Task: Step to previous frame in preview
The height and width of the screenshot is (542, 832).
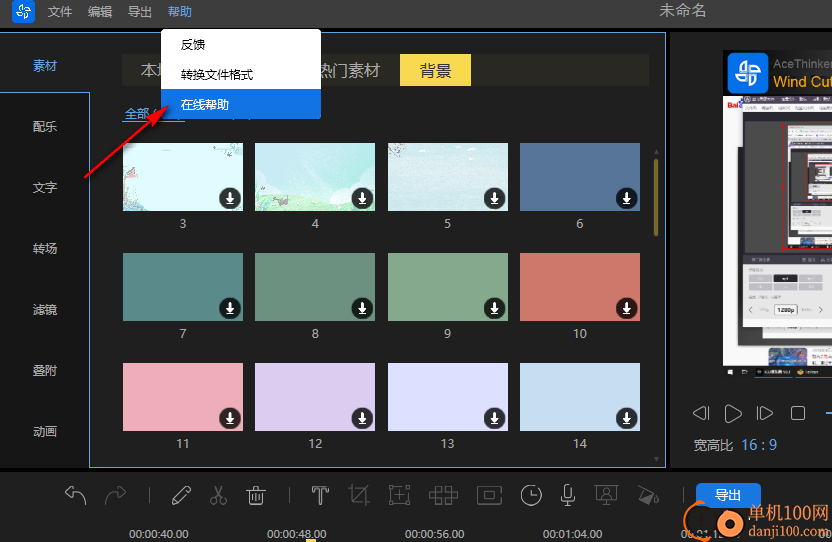Action: [x=701, y=413]
